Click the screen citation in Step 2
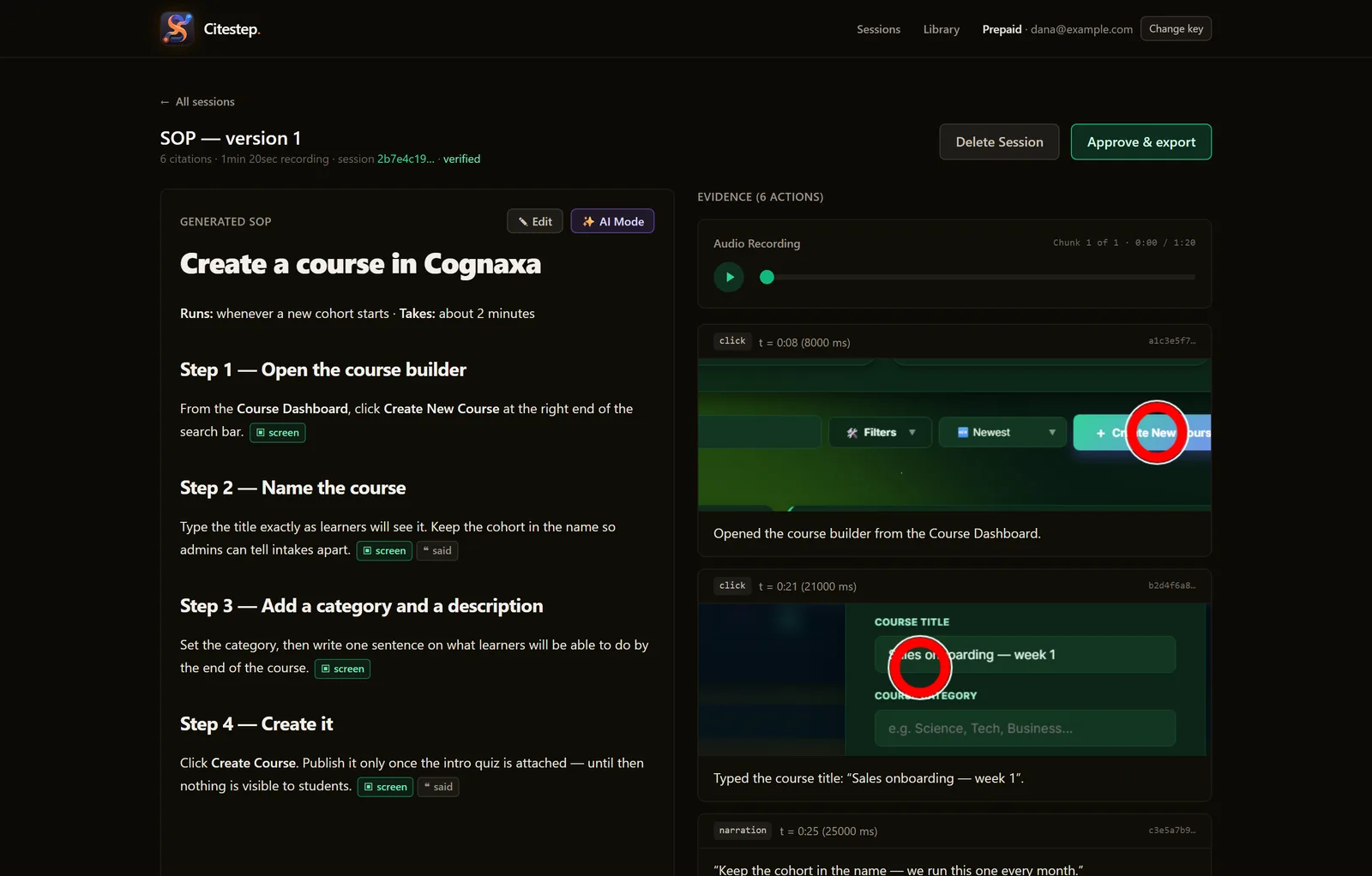Image resolution: width=1372 pixels, height=876 pixels. point(384,550)
